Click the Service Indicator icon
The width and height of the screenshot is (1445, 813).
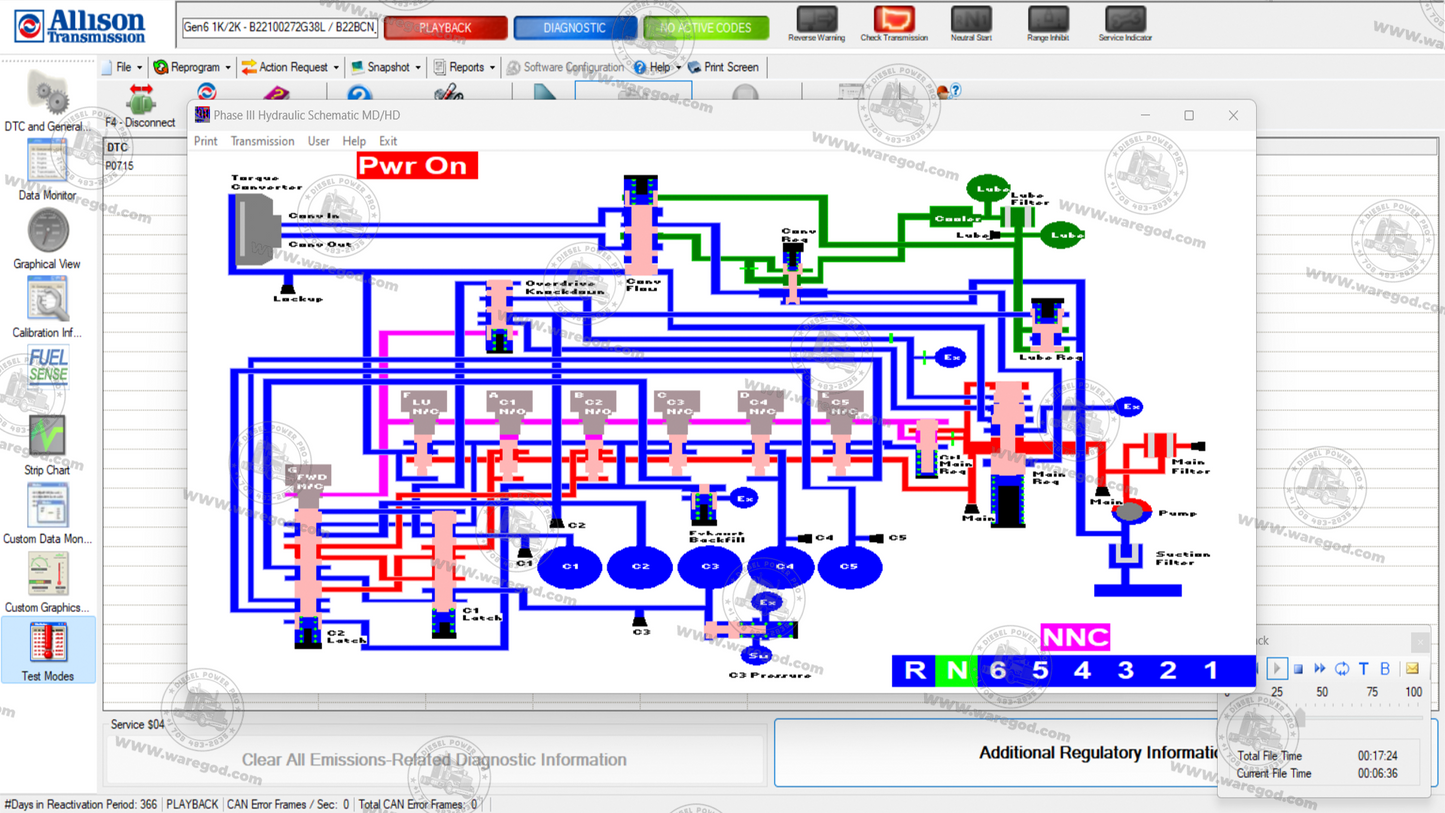(x=1125, y=18)
